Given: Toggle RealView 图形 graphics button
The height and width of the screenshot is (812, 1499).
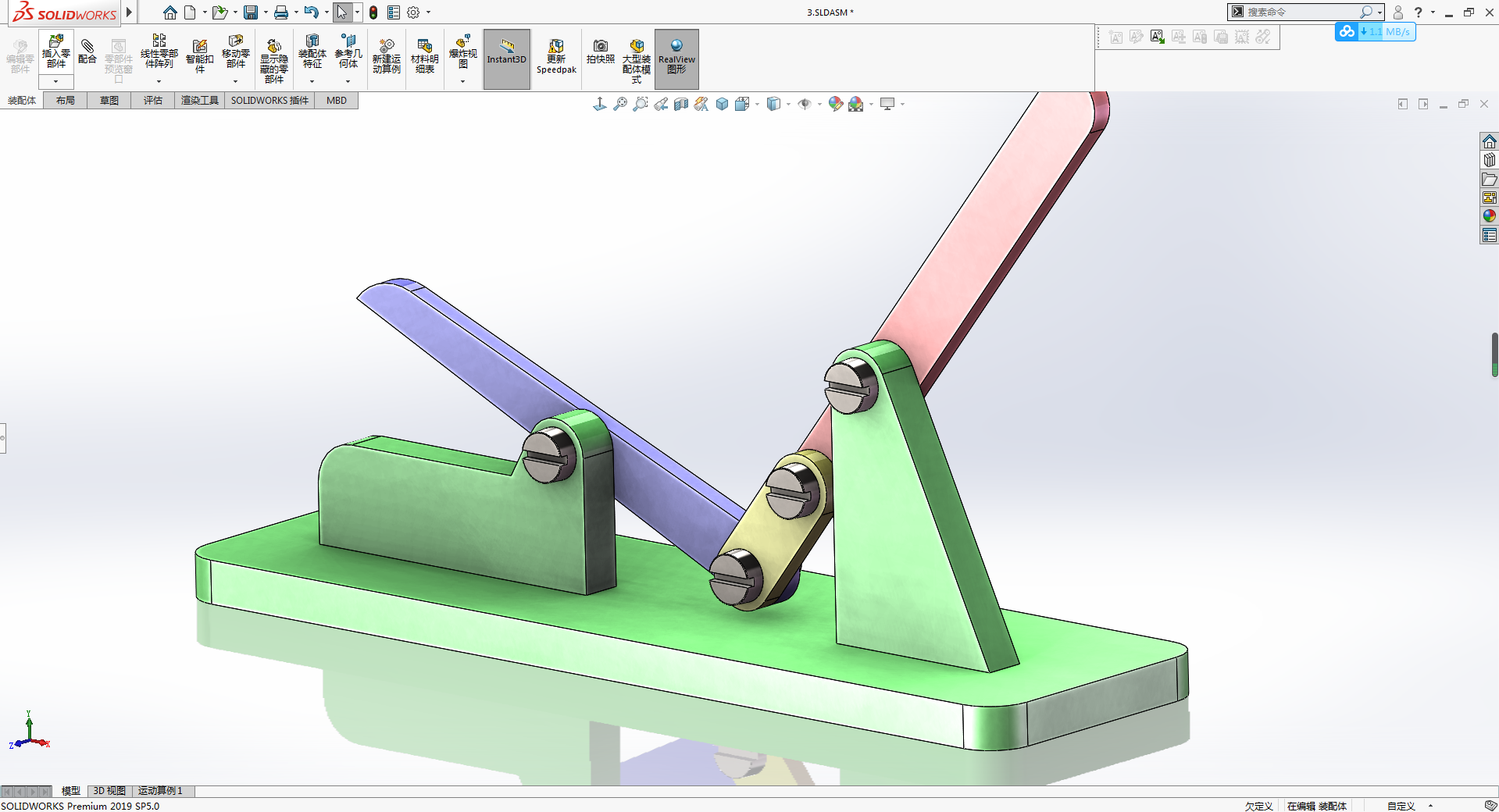Looking at the screenshot, I should pos(676,59).
